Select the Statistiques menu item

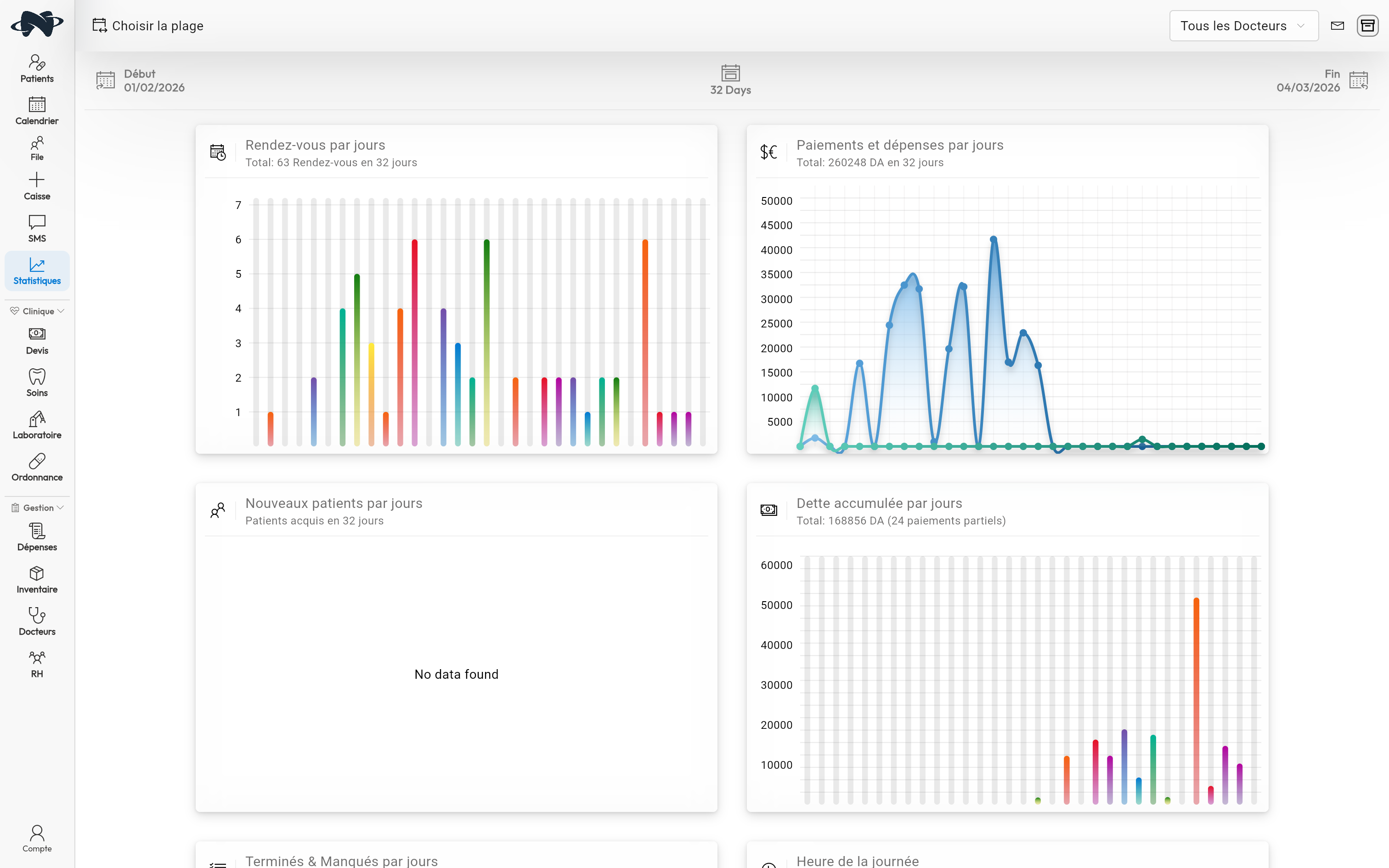click(x=37, y=271)
